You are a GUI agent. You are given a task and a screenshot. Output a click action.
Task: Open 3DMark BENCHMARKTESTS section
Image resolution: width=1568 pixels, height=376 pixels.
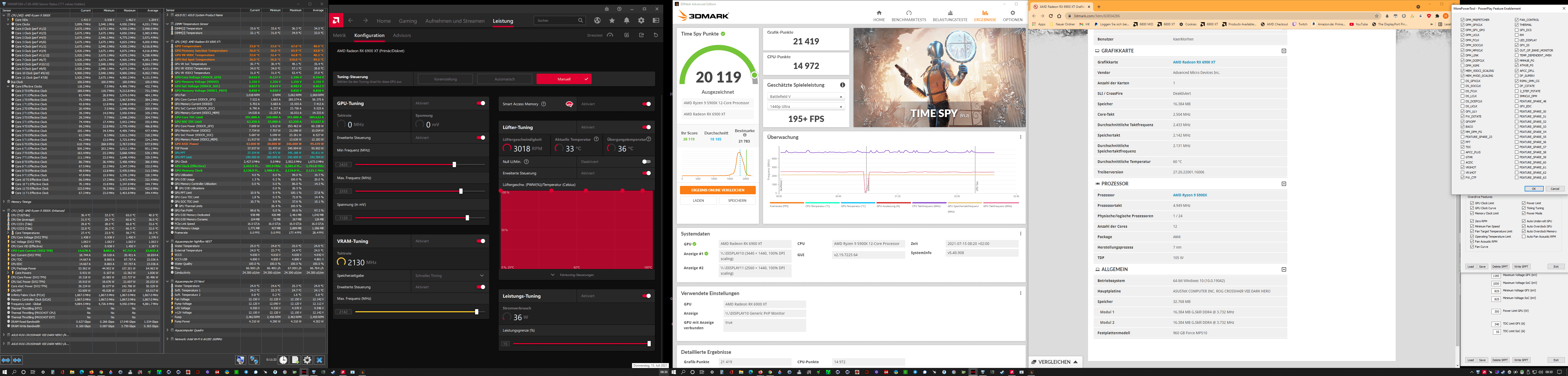909,16
